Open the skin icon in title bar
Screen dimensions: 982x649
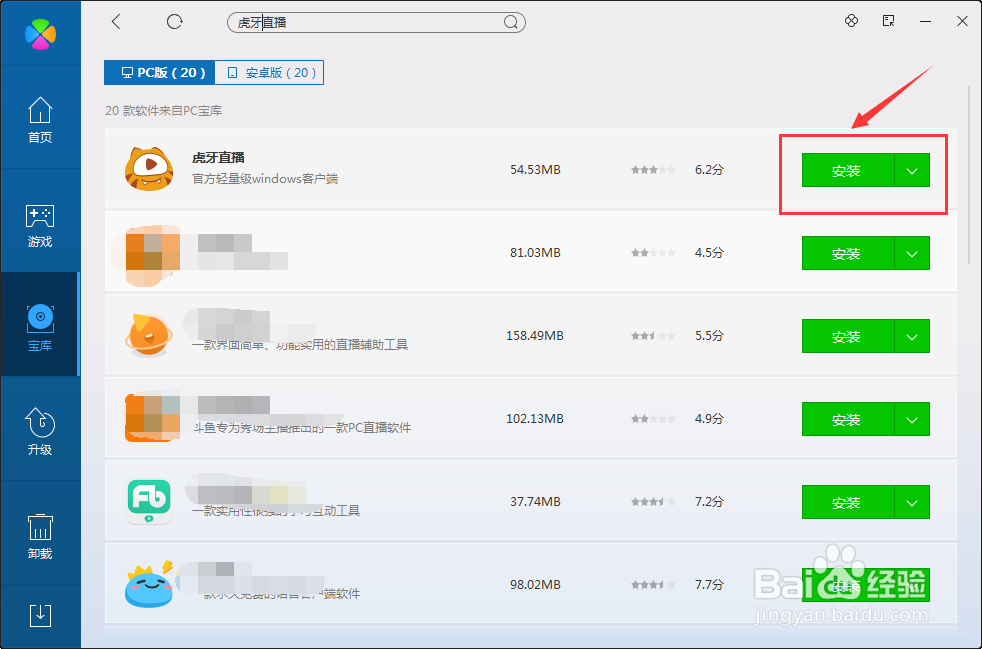(851, 21)
